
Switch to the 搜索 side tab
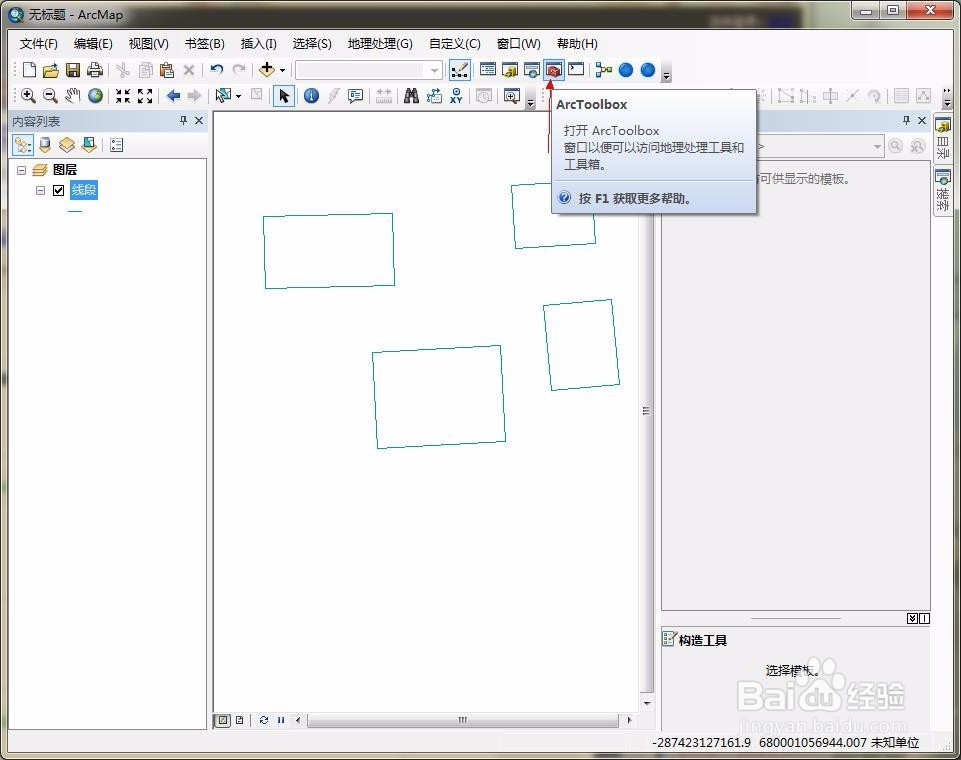943,191
